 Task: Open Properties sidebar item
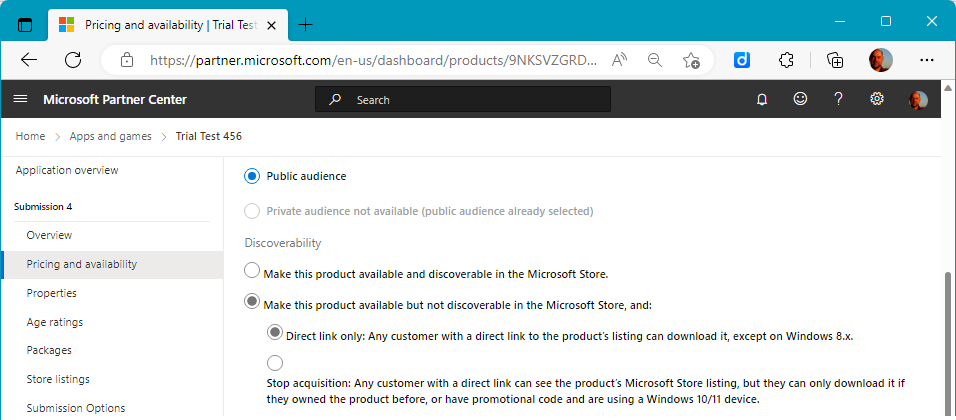pyautogui.click(x=52, y=293)
